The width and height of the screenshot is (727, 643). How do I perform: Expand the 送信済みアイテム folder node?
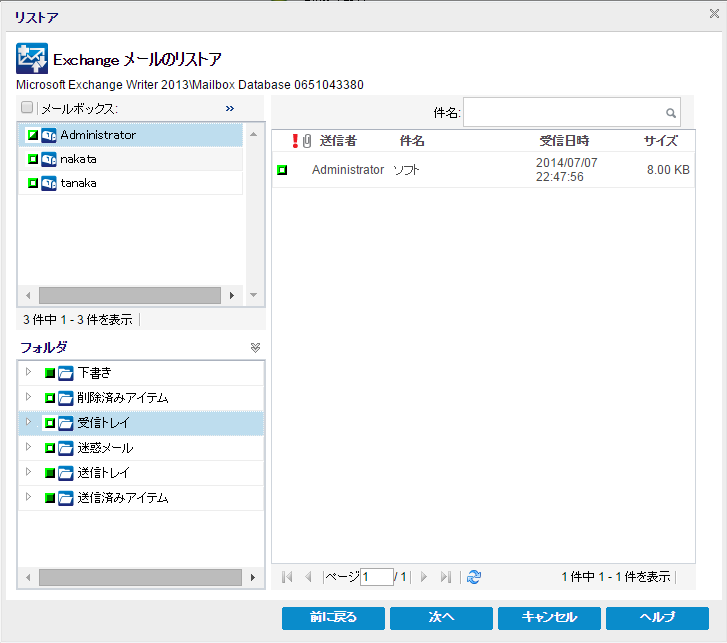(28, 498)
